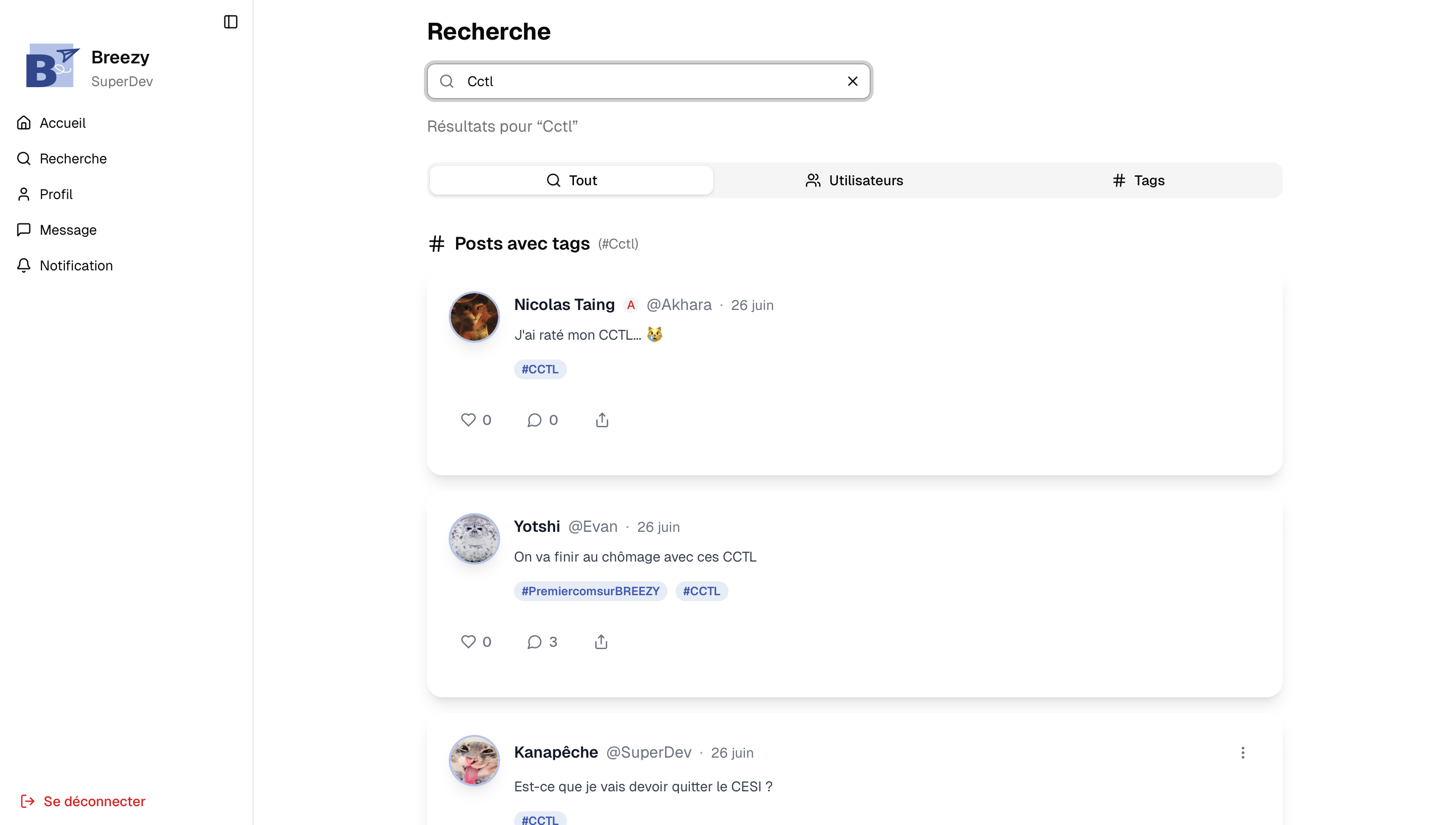1456x825 pixels.
Task: Open Accueil from the sidebar
Action: (62, 123)
